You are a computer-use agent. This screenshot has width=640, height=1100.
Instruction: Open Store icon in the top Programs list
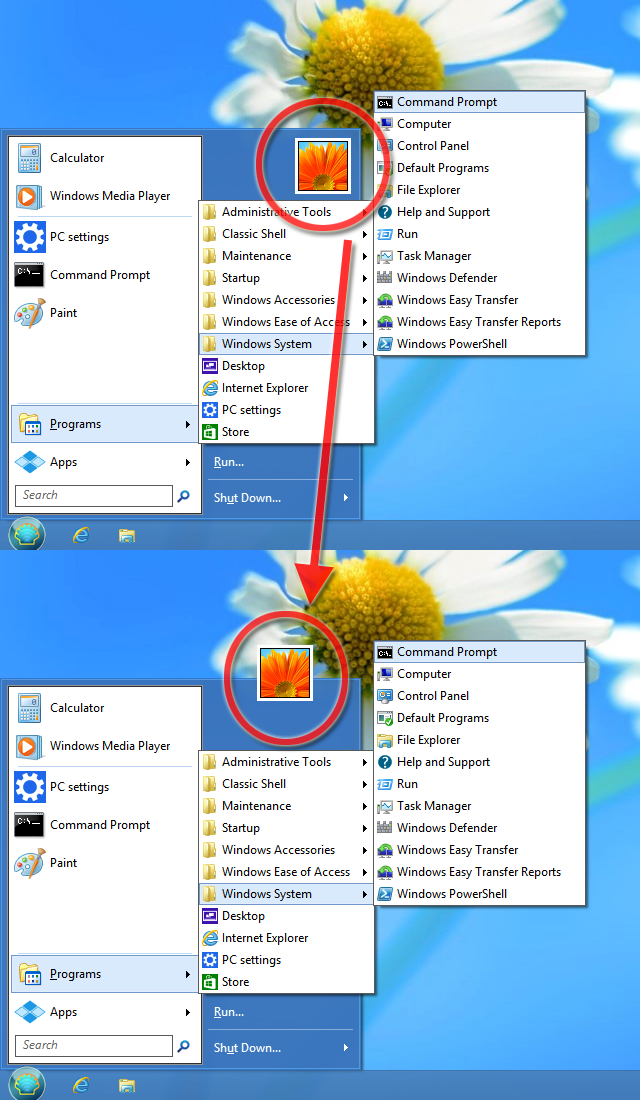pos(210,432)
